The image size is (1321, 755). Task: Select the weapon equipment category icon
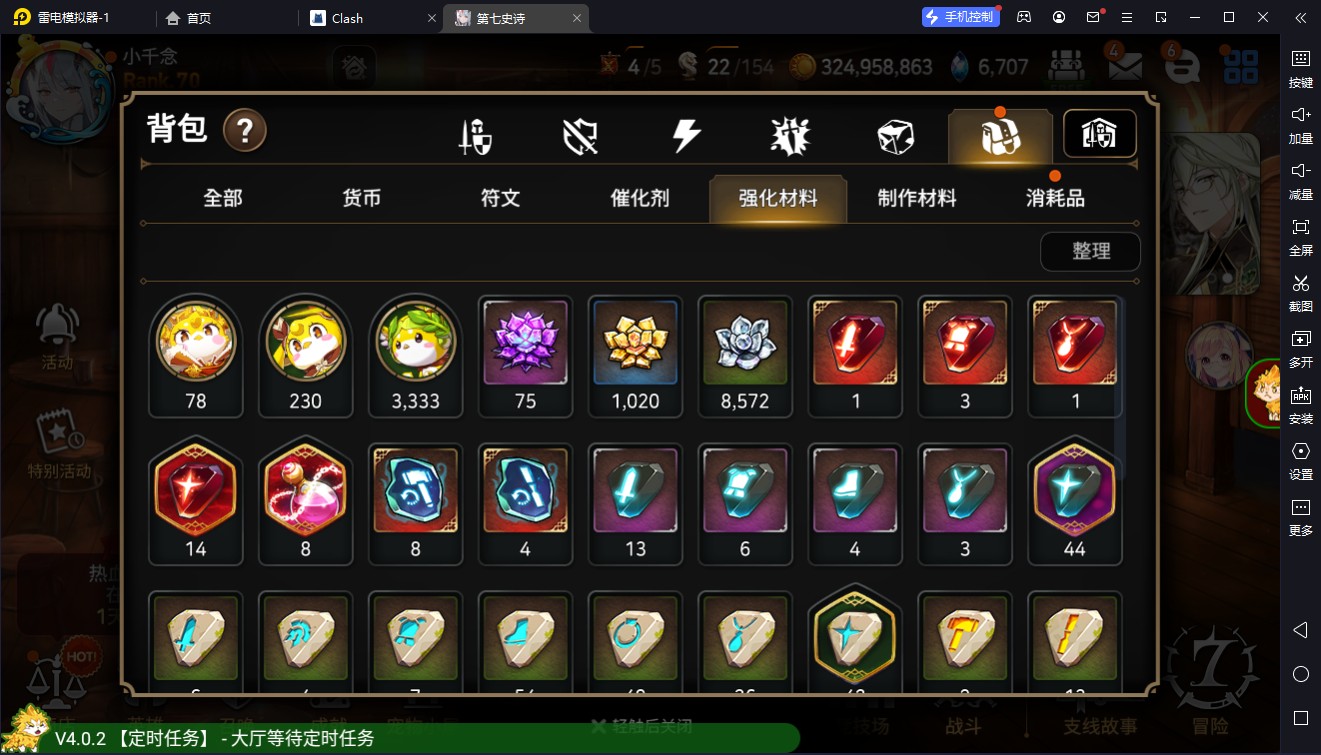(x=475, y=137)
